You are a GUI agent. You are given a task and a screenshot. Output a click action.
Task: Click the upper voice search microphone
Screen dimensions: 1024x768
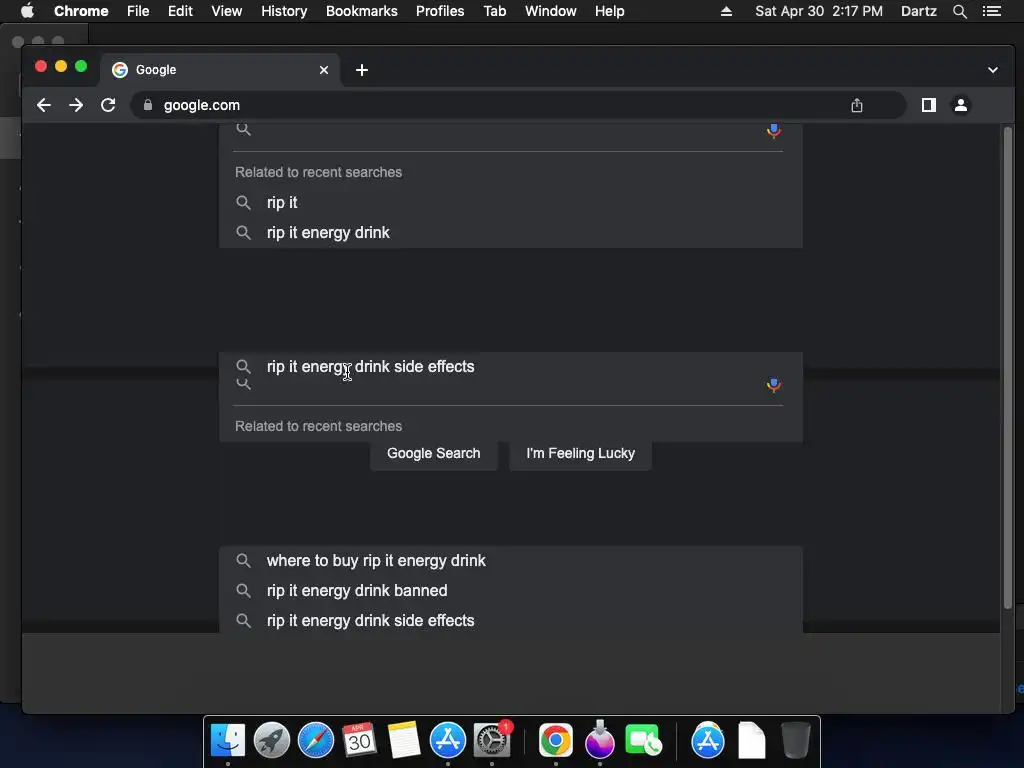pyautogui.click(x=774, y=131)
